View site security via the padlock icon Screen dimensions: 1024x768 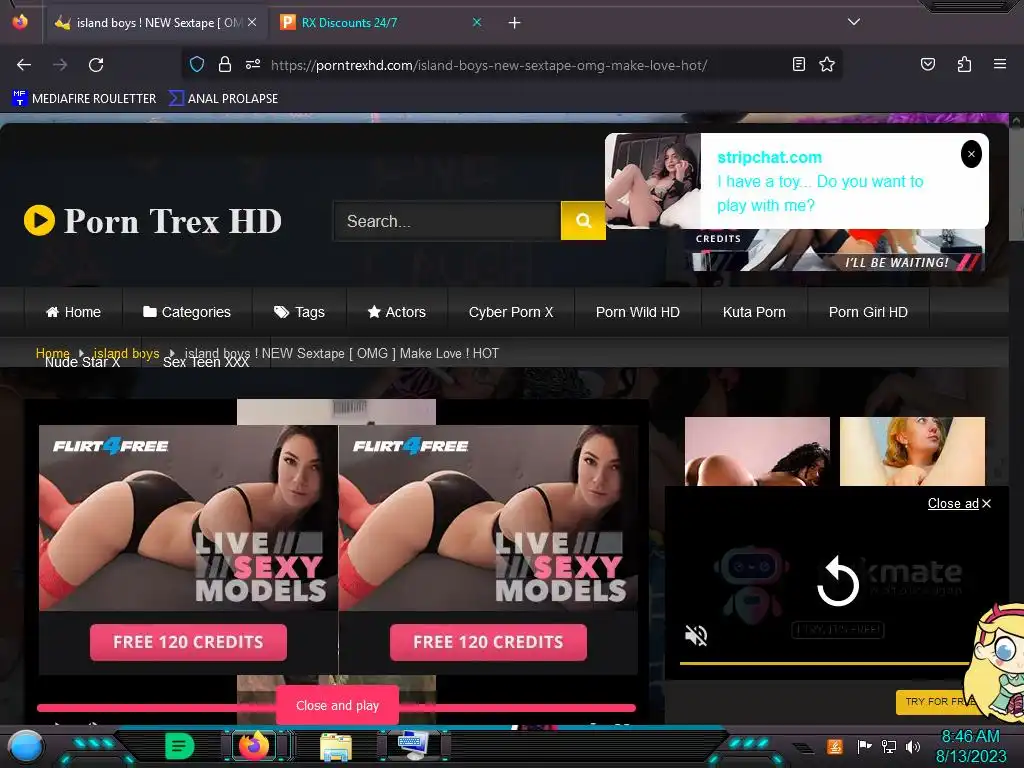[x=225, y=64]
